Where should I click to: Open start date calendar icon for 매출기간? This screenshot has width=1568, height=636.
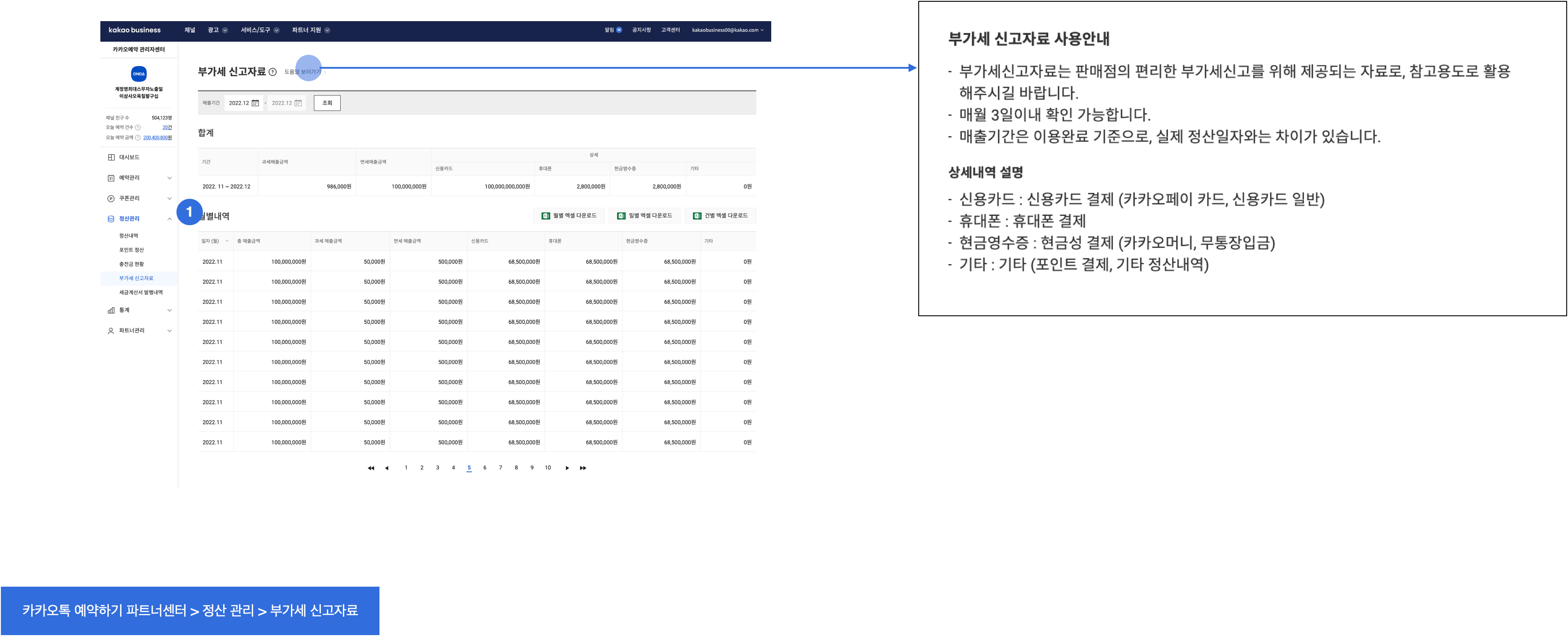tap(255, 103)
